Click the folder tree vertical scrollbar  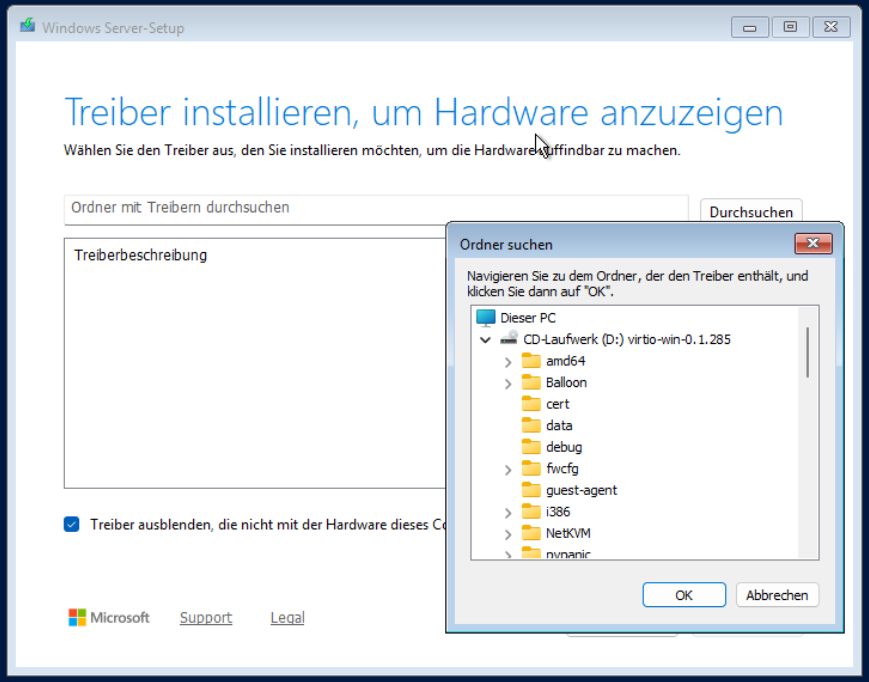tap(808, 350)
